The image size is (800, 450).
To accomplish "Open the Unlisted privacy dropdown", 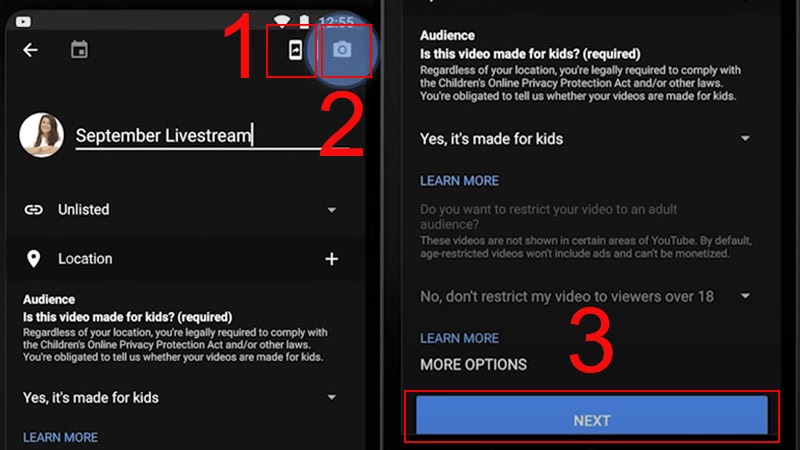I will [x=331, y=210].
